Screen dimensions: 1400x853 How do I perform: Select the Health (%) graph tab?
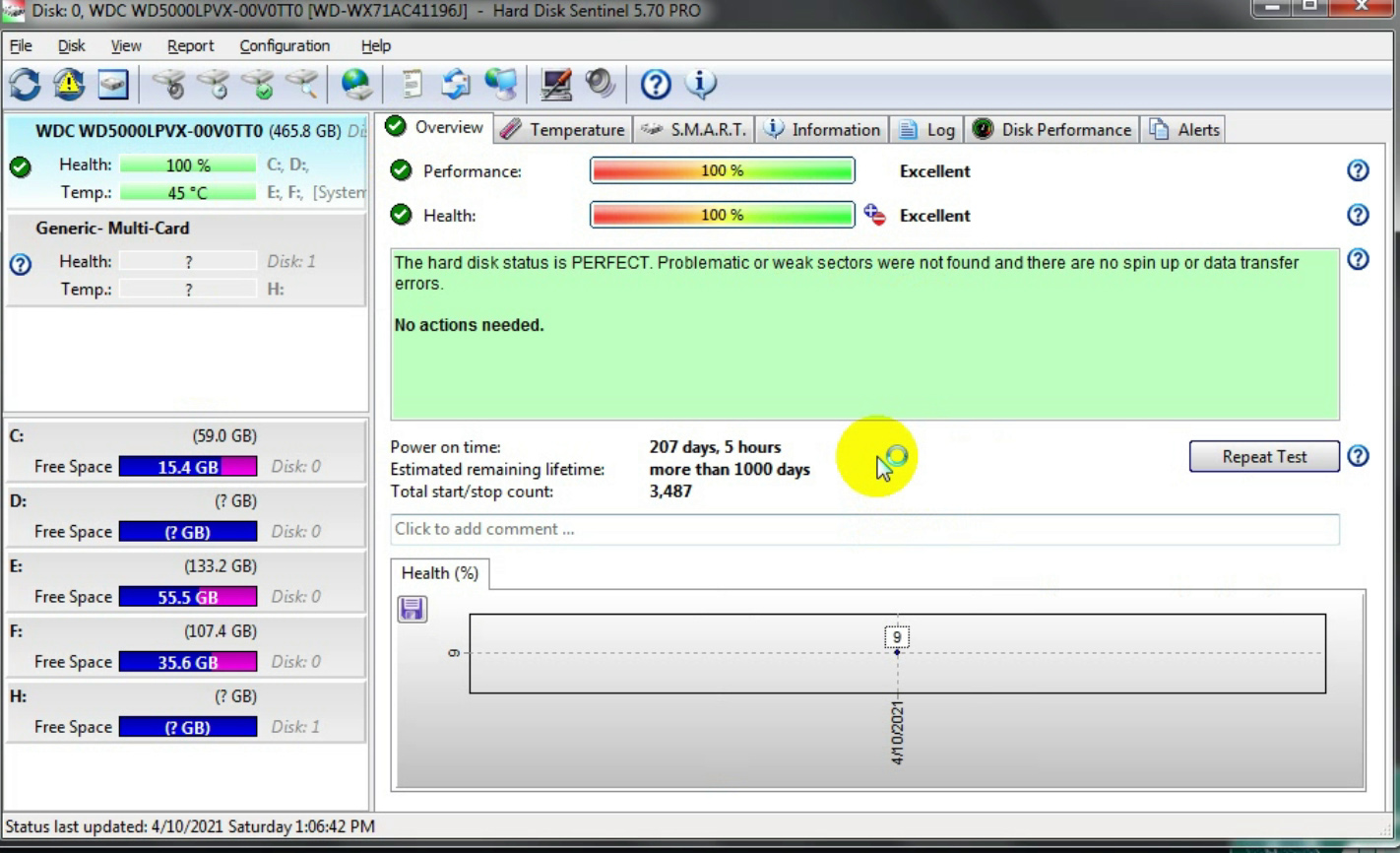439,573
